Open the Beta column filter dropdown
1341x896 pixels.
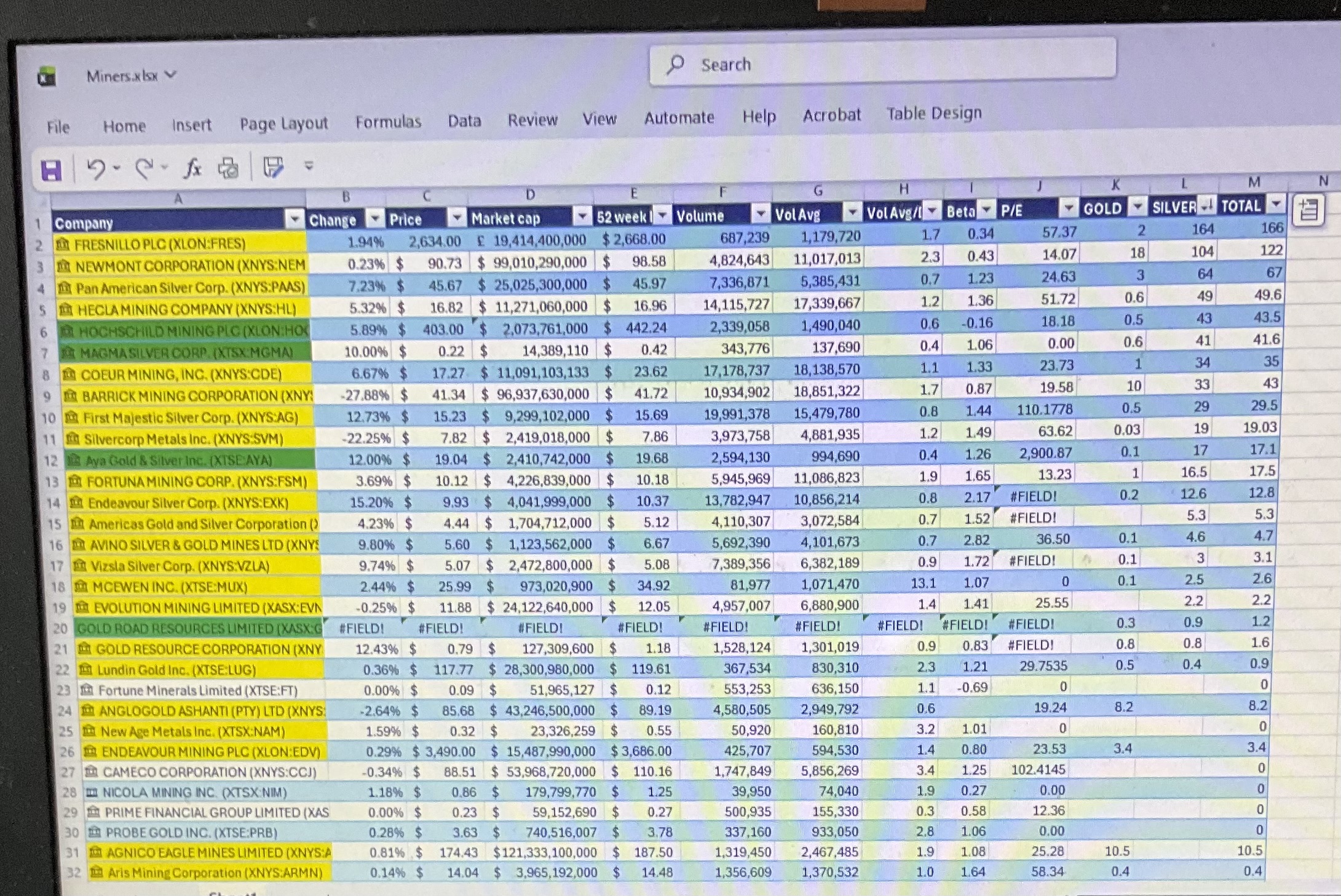(986, 210)
